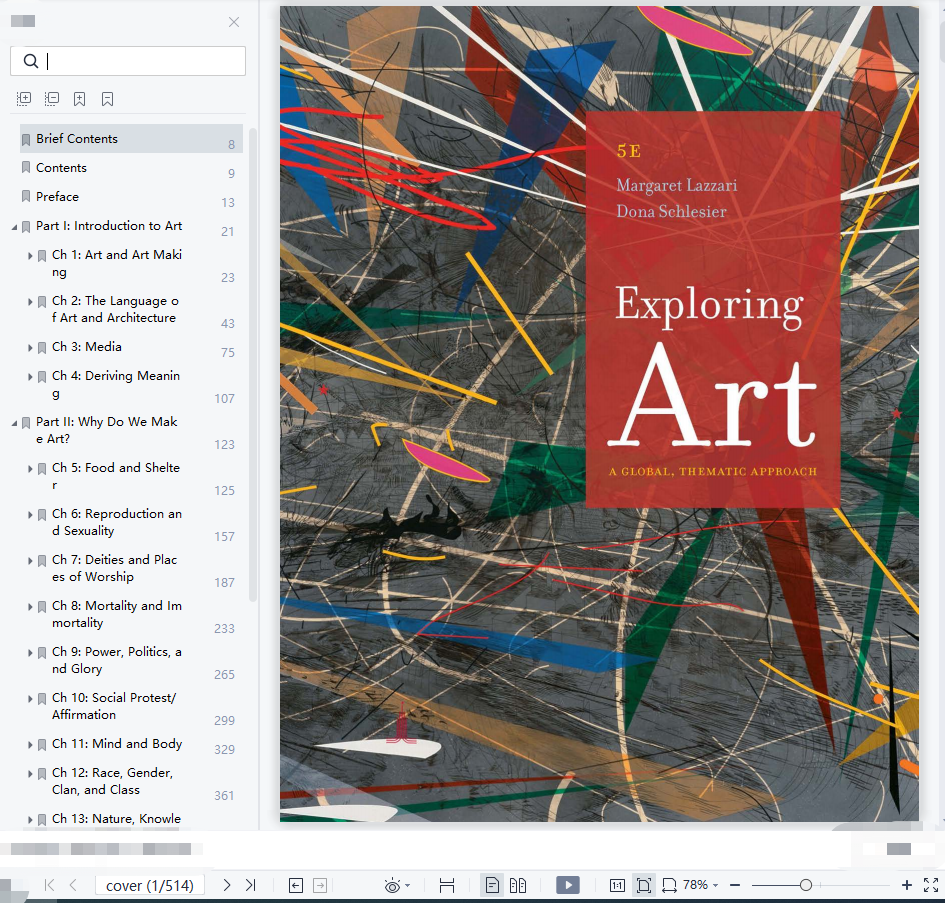Viewport: 945px width, 903px height.
Task: Zoom out with minus button
Action: [x=735, y=885]
